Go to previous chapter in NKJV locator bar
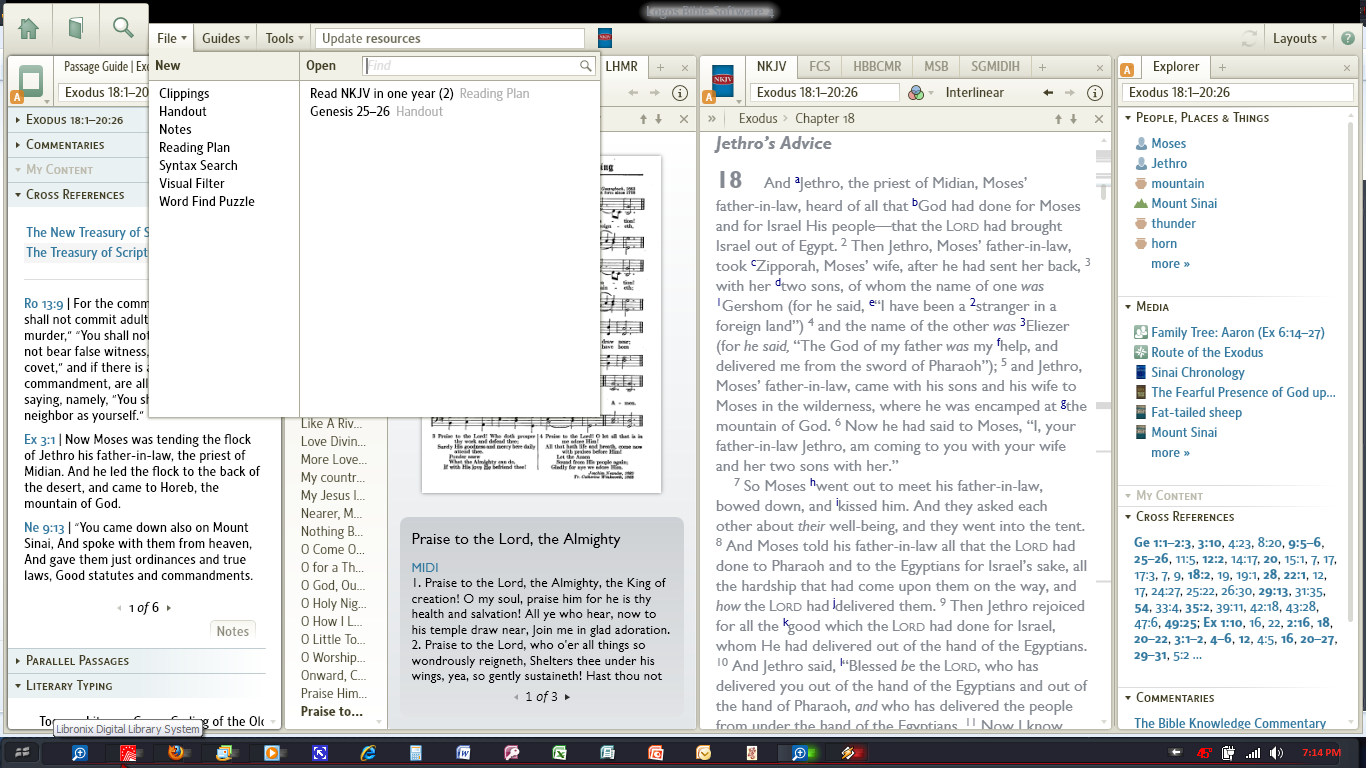Screen dimensions: 1366x768 [x=1058, y=119]
